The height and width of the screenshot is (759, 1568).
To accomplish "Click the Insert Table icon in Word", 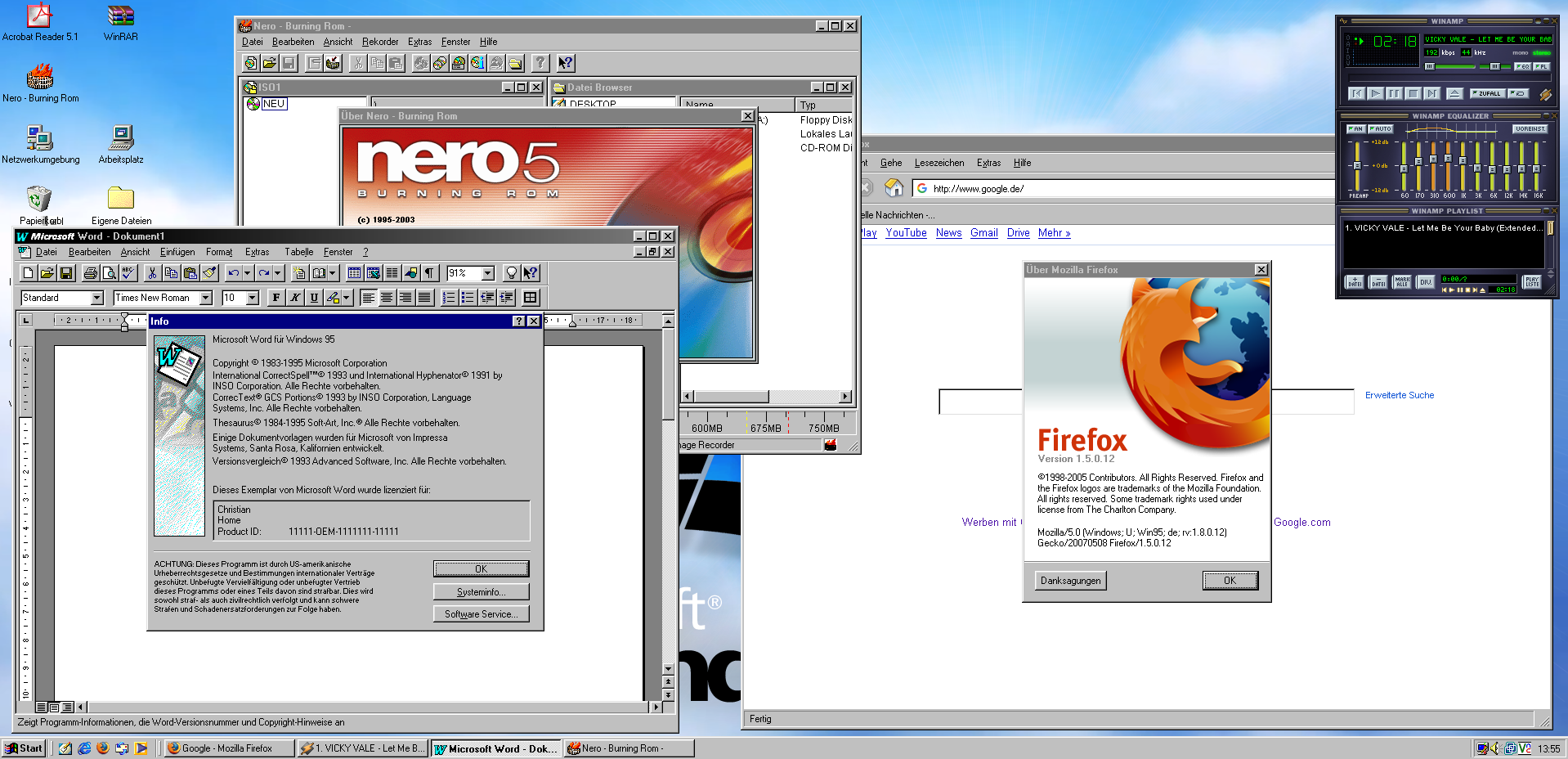I will tap(354, 273).
